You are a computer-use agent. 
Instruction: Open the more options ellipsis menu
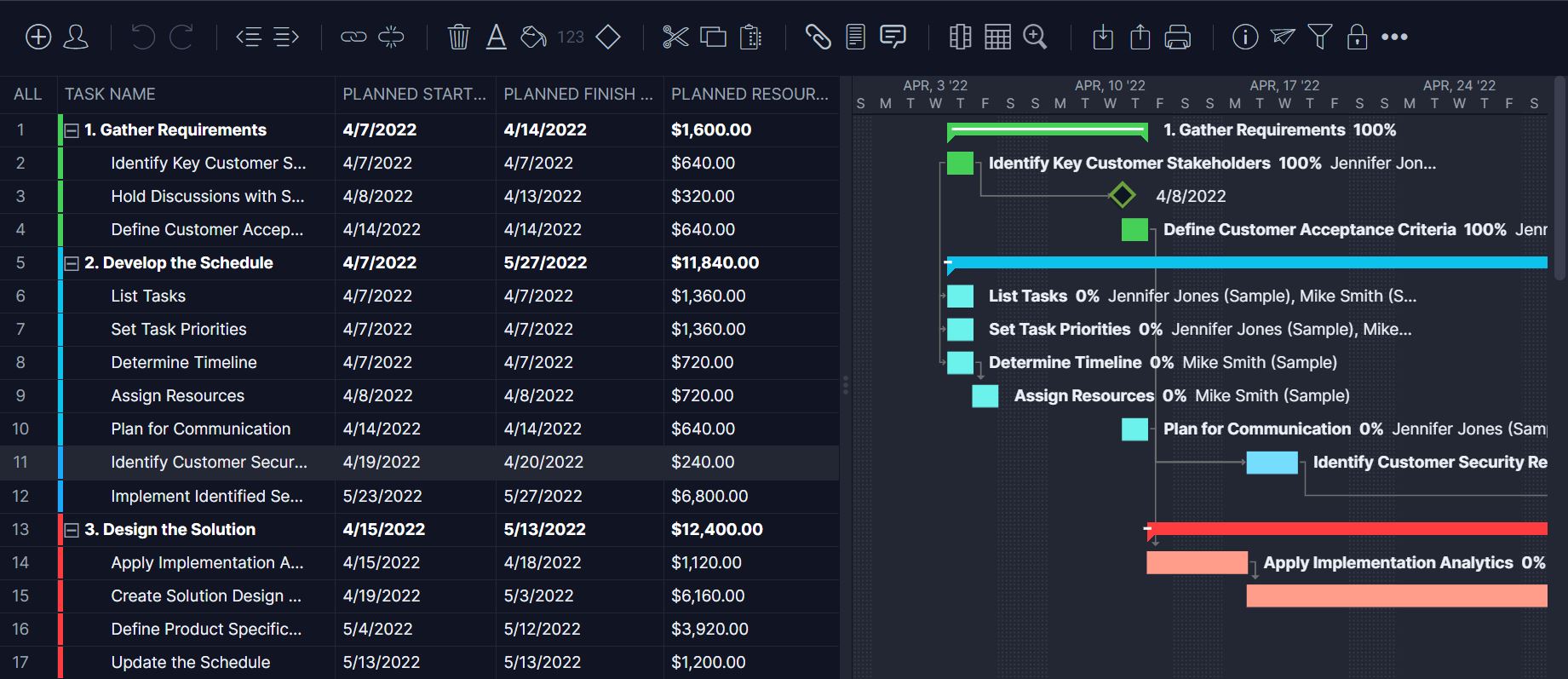1394,37
